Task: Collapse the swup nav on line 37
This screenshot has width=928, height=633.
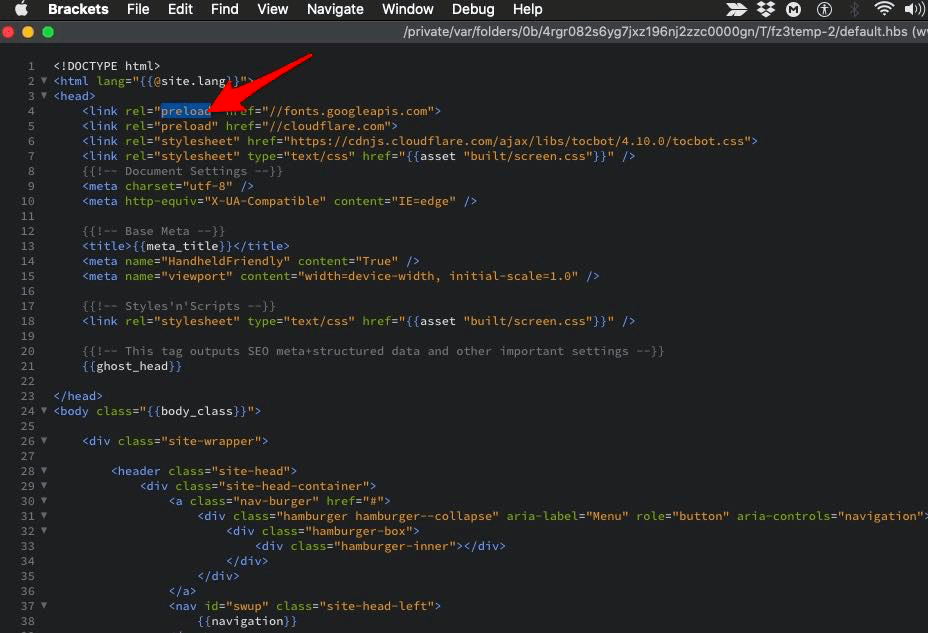Action: [x=44, y=605]
